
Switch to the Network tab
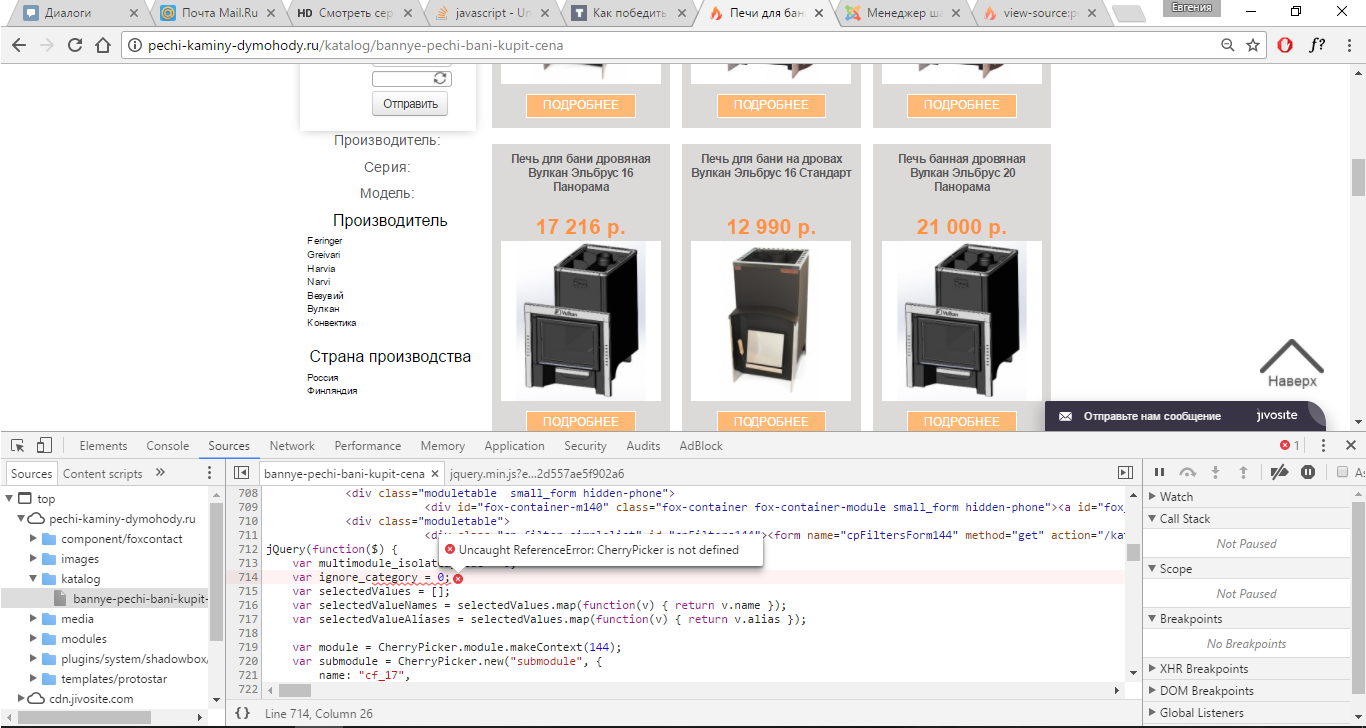[x=292, y=446]
